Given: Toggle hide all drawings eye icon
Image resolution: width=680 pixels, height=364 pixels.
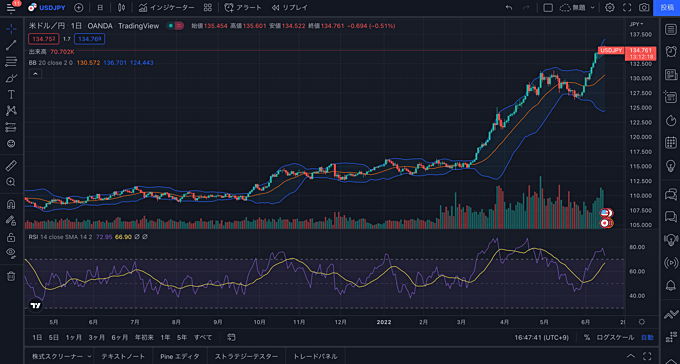Looking at the screenshot, I should click(x=11, y=253).
